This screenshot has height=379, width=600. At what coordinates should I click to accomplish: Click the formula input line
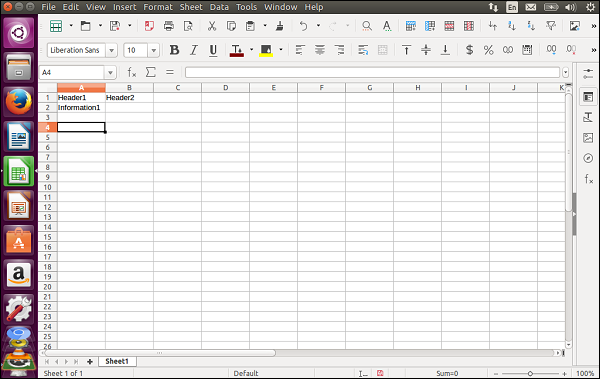coord(373,72)
